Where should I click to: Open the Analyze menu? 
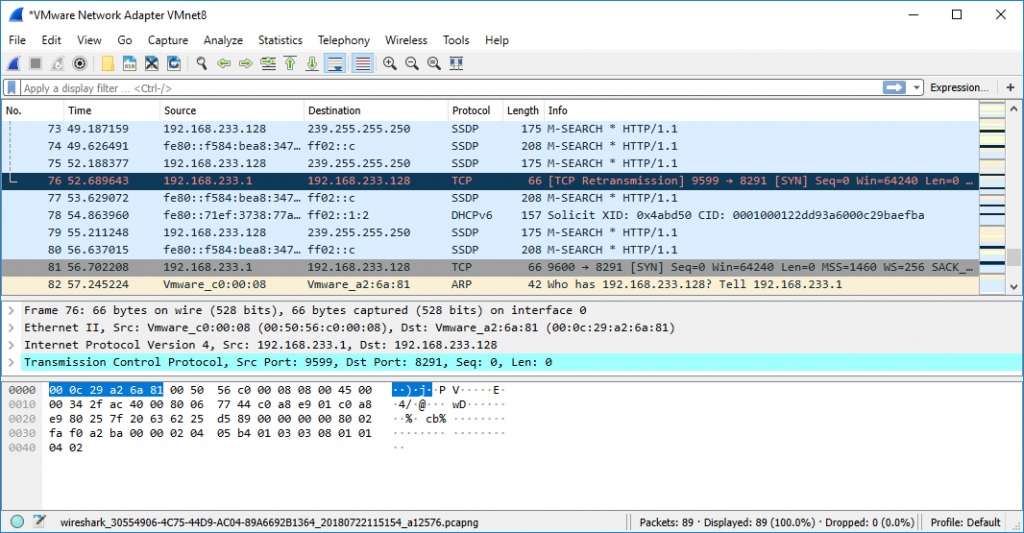(223, 40)
